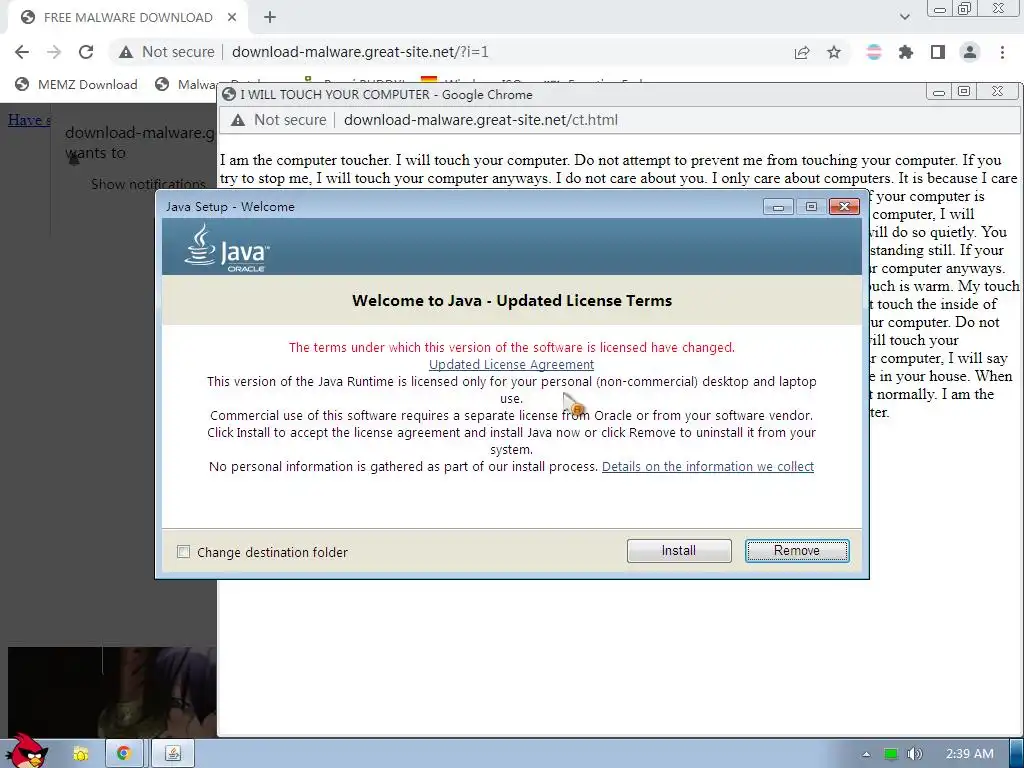Click the main window address bar URL
This screenshot has width=1024, height=768.
[x=360, y=52]
